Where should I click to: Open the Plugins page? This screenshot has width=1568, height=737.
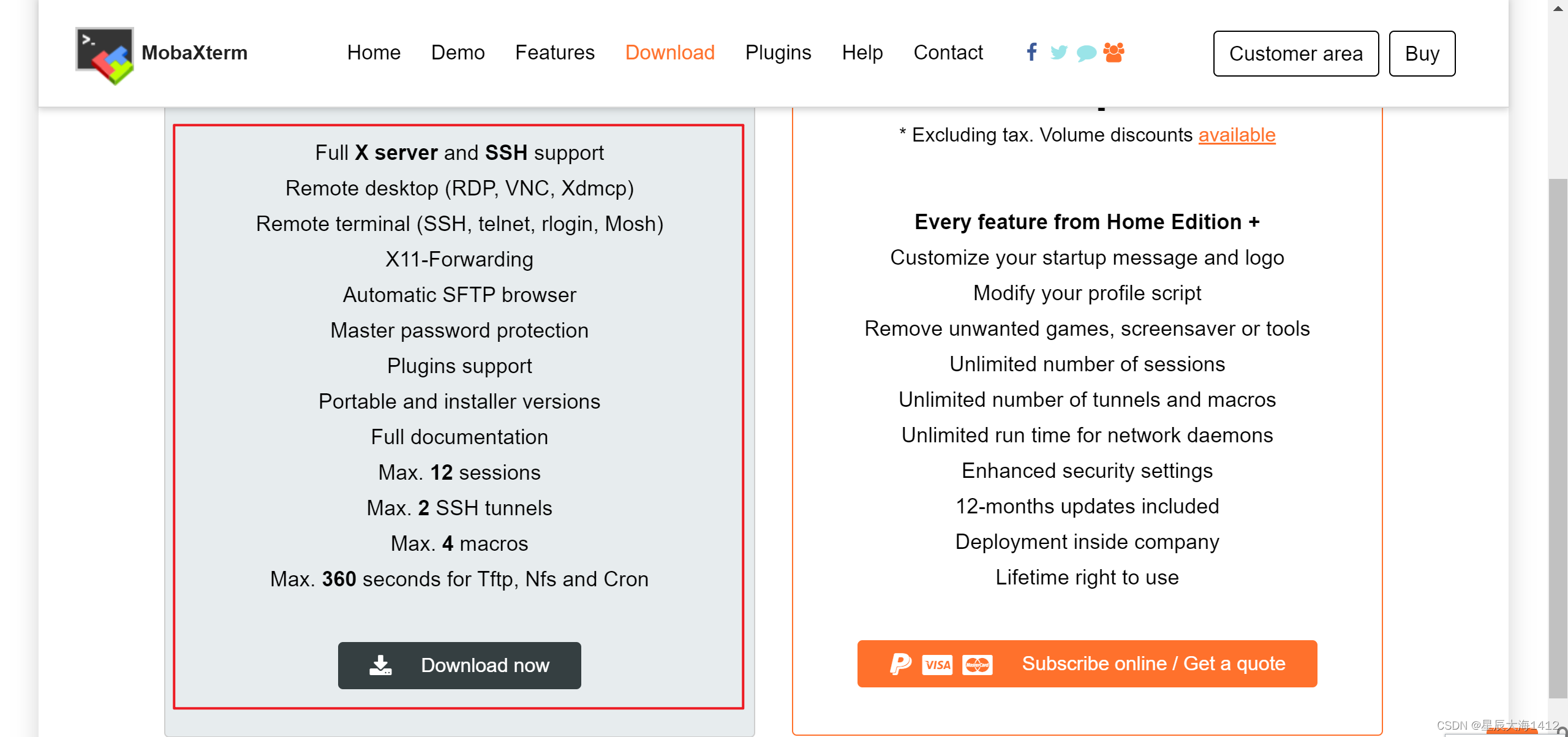pyautogui.click(x=778, y=53)
